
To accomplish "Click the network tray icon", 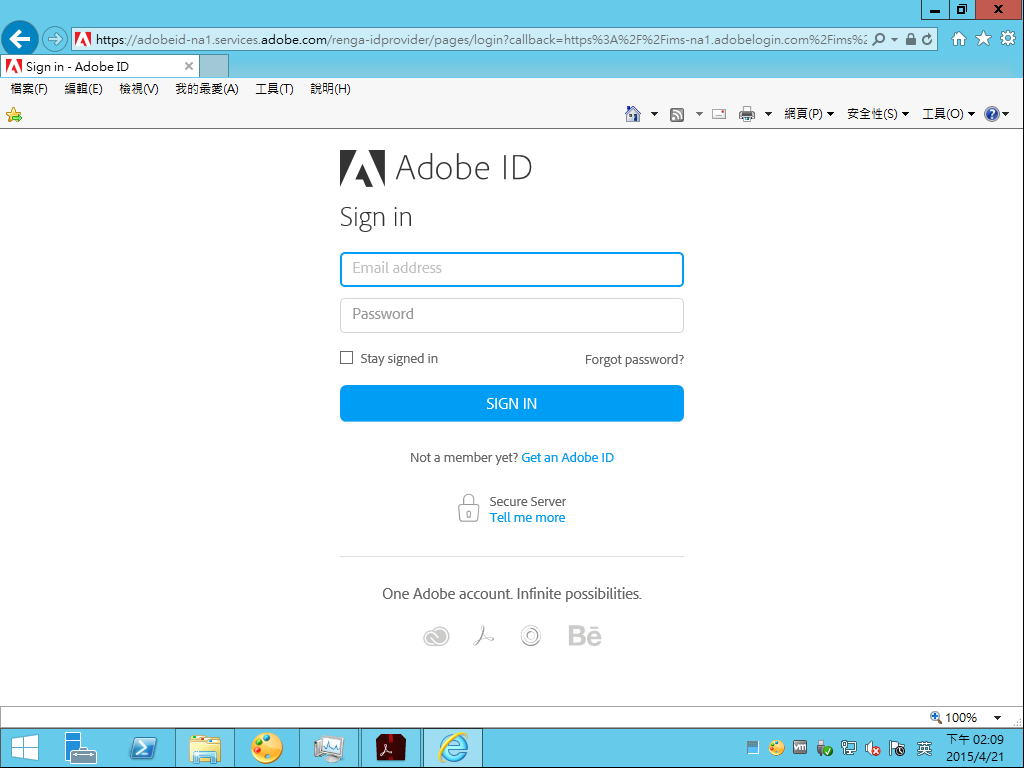I will pos(848,748).
